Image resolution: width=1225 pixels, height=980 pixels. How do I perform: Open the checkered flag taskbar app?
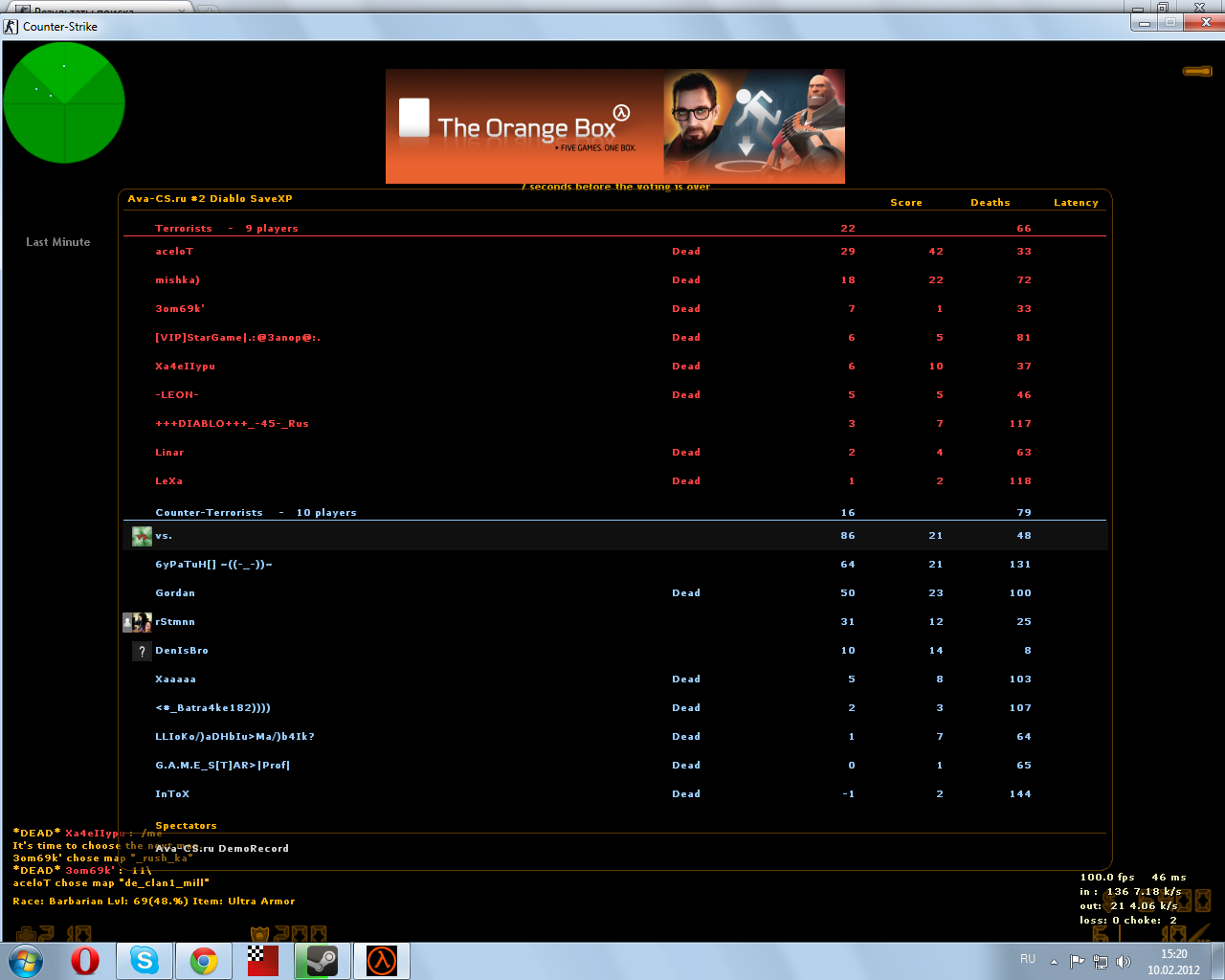pyautogui.click(x=262, y=961)
